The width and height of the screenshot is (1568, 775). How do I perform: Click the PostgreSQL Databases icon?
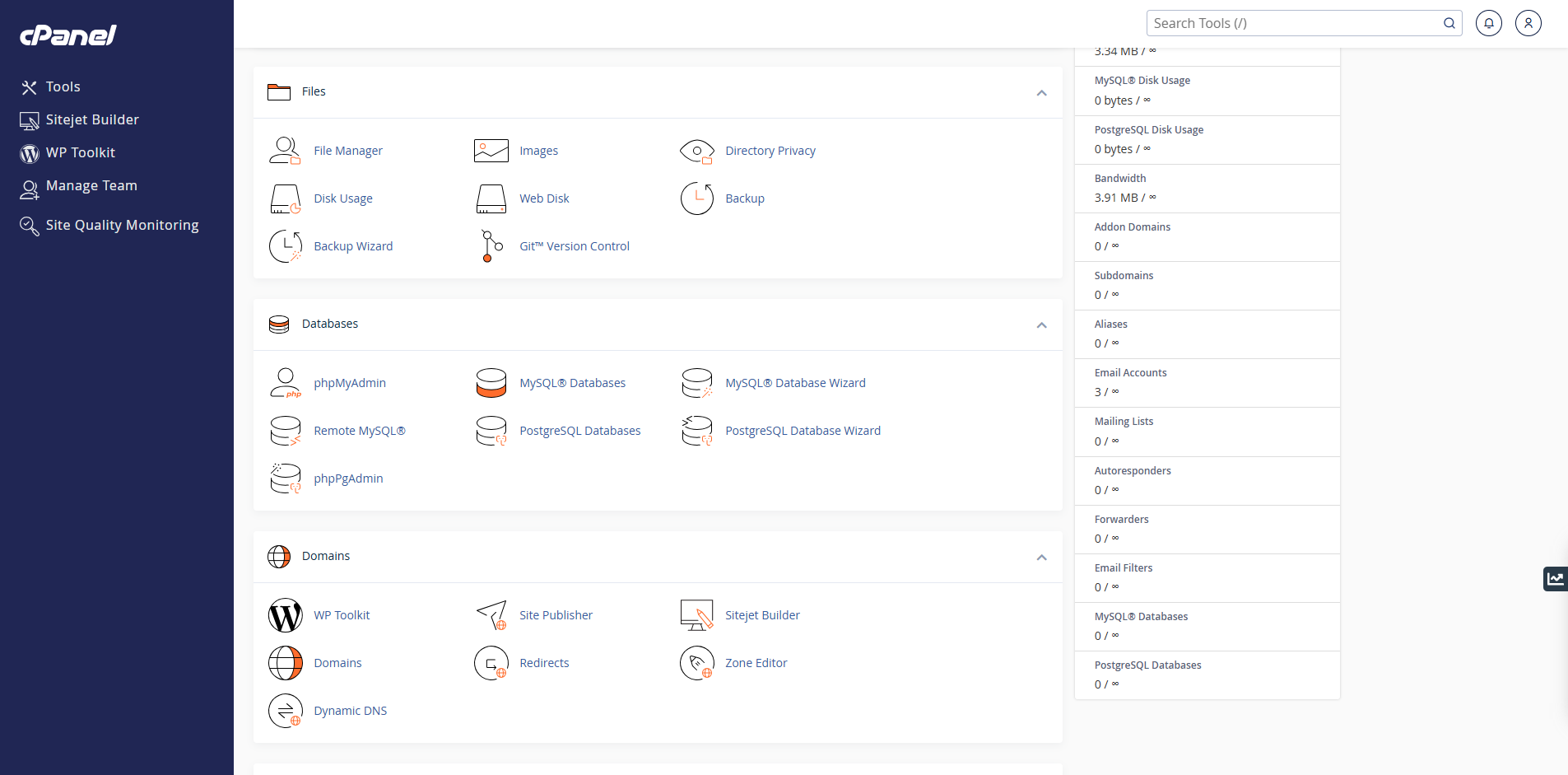point(491,431)
